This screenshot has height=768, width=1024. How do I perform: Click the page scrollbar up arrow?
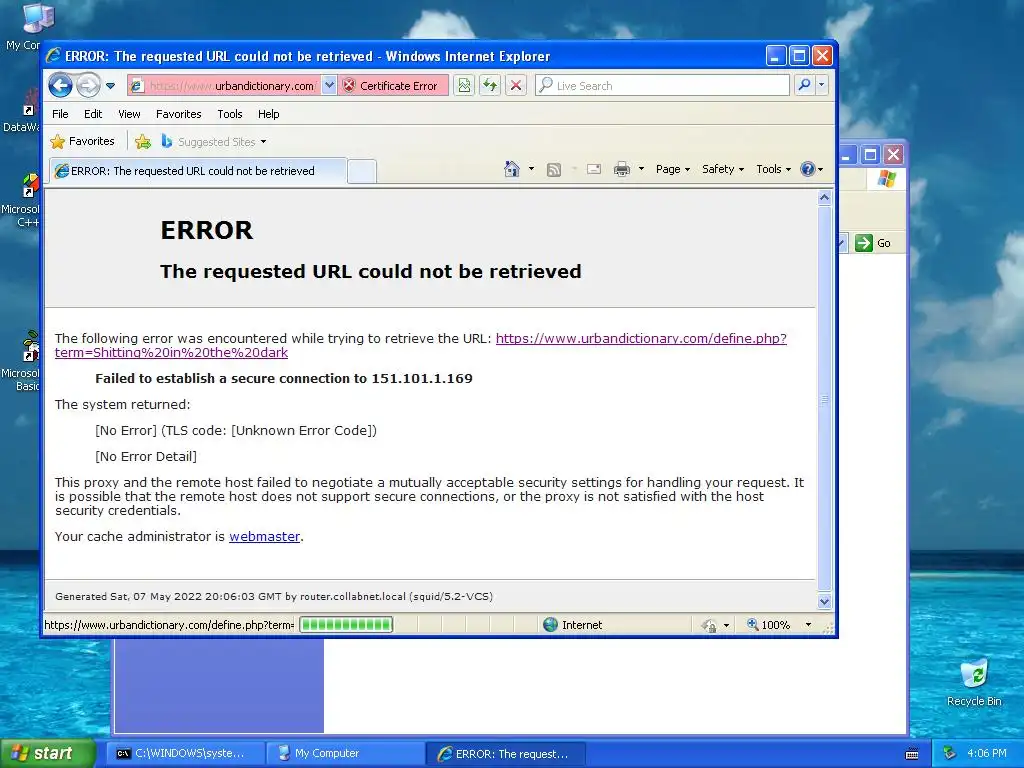(x=824, y=197)
